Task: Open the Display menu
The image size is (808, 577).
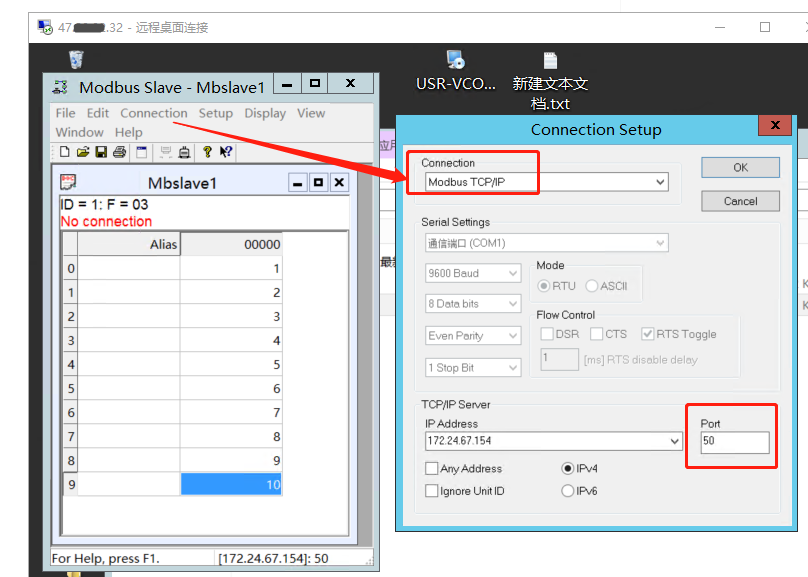Action: coord(265,113)
